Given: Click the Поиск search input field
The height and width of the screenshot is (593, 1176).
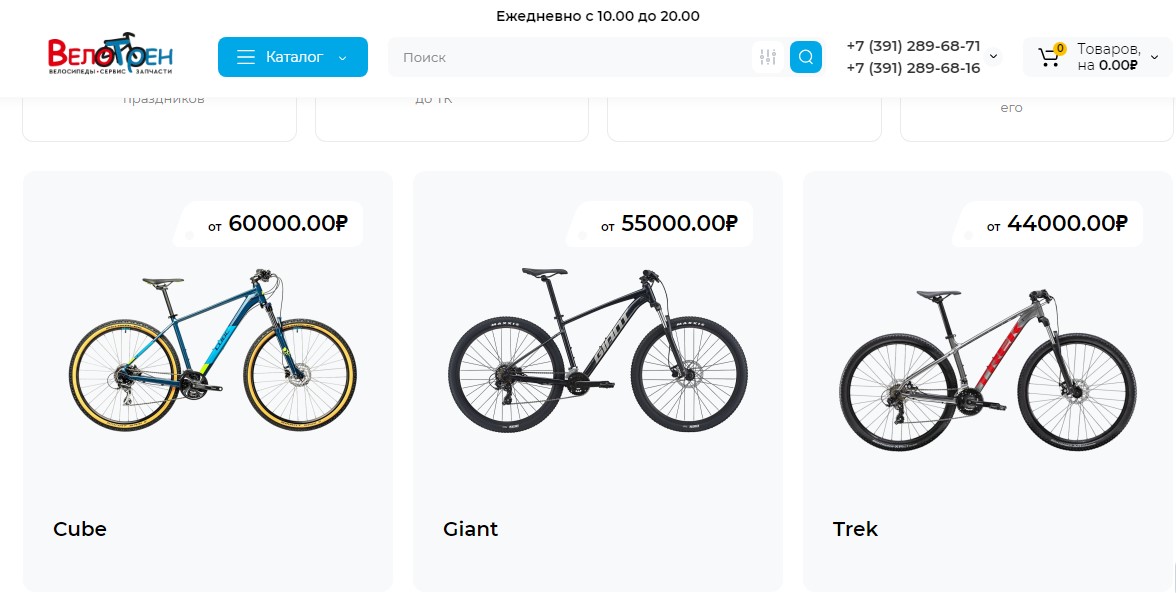Looking at the screenshot, I should pos(570,57).
